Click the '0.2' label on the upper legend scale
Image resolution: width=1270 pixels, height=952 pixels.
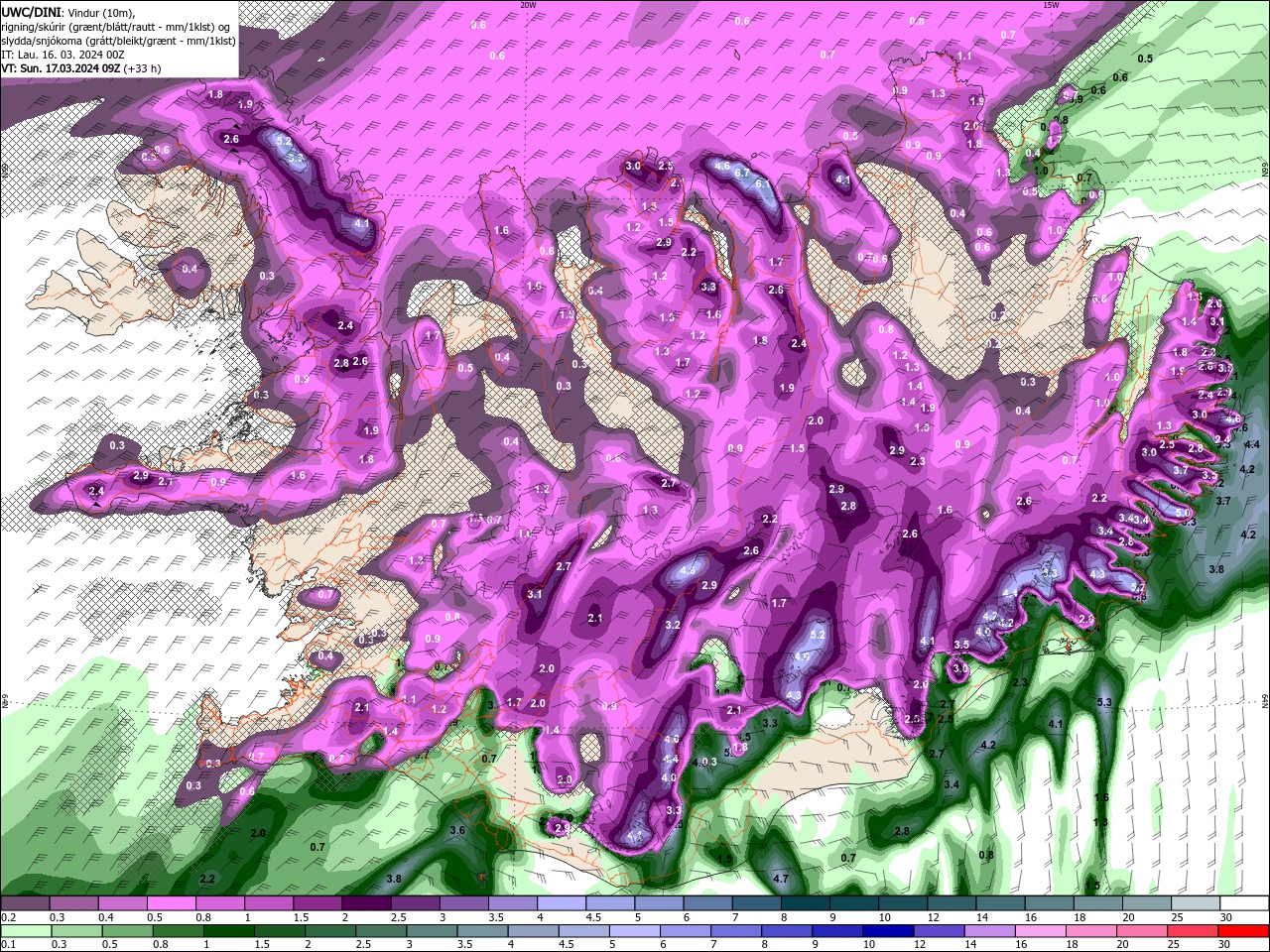coord(8,917)
